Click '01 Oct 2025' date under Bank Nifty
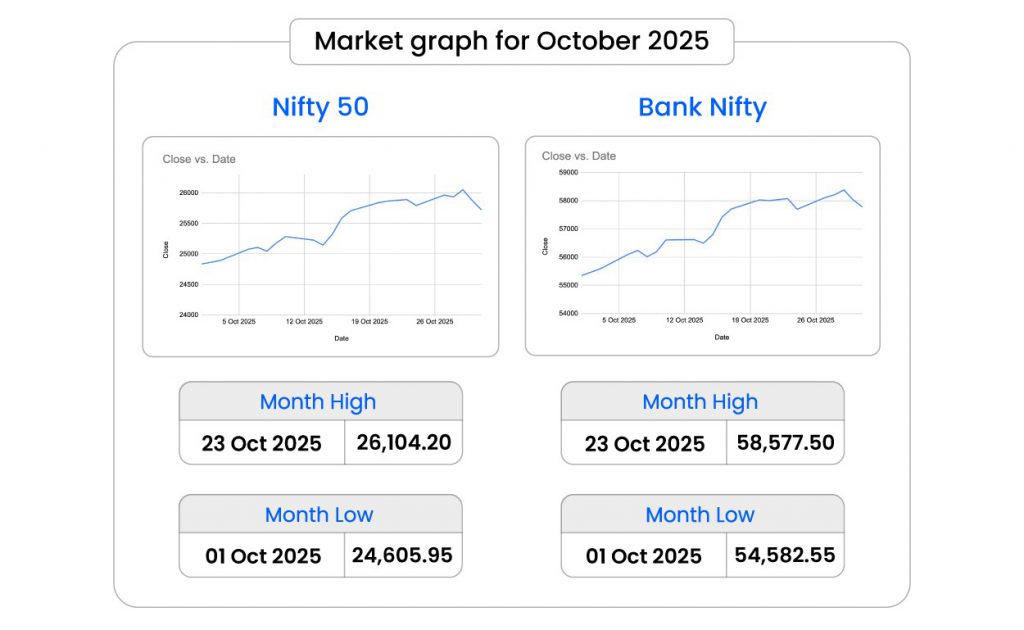Screen dimensions: 1024x630 [644, 556]
